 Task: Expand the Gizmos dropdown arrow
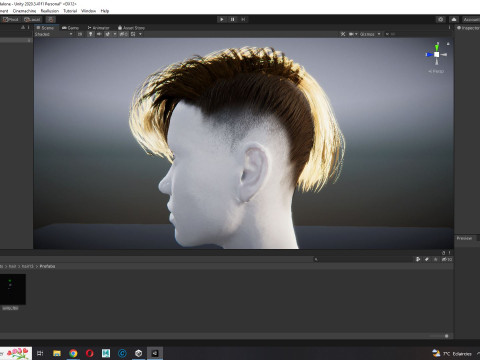pos(379,34)
